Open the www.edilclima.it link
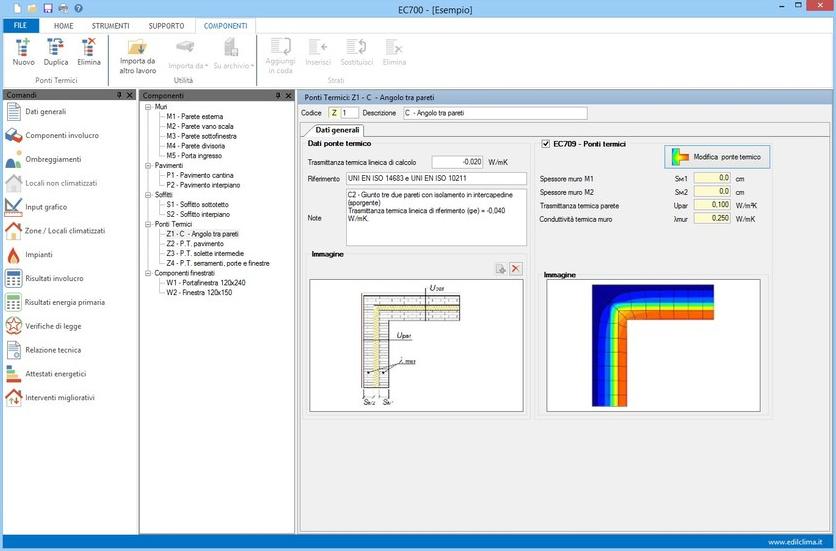The height and width of the screenshot is (551, 836). (x=796, y=543)
